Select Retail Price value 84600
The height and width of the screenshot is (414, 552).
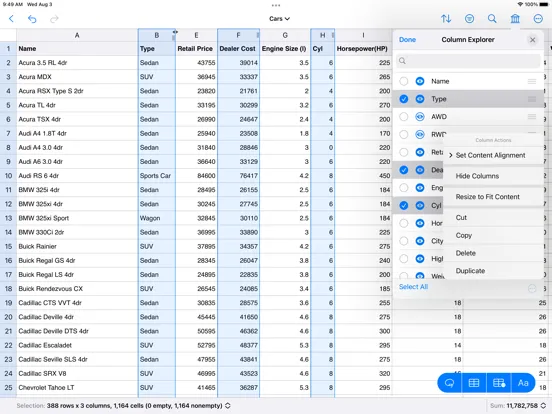[x=196, y=176]
